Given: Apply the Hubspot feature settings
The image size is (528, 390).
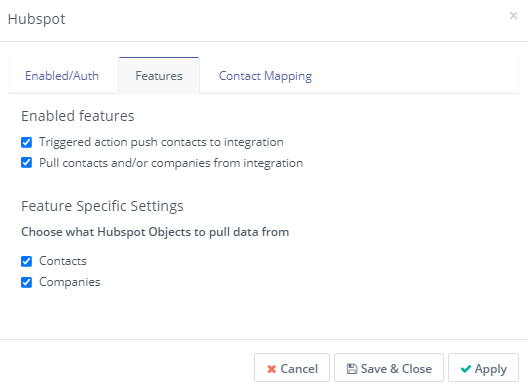Looking at the screenshot, I should point(483,367).
